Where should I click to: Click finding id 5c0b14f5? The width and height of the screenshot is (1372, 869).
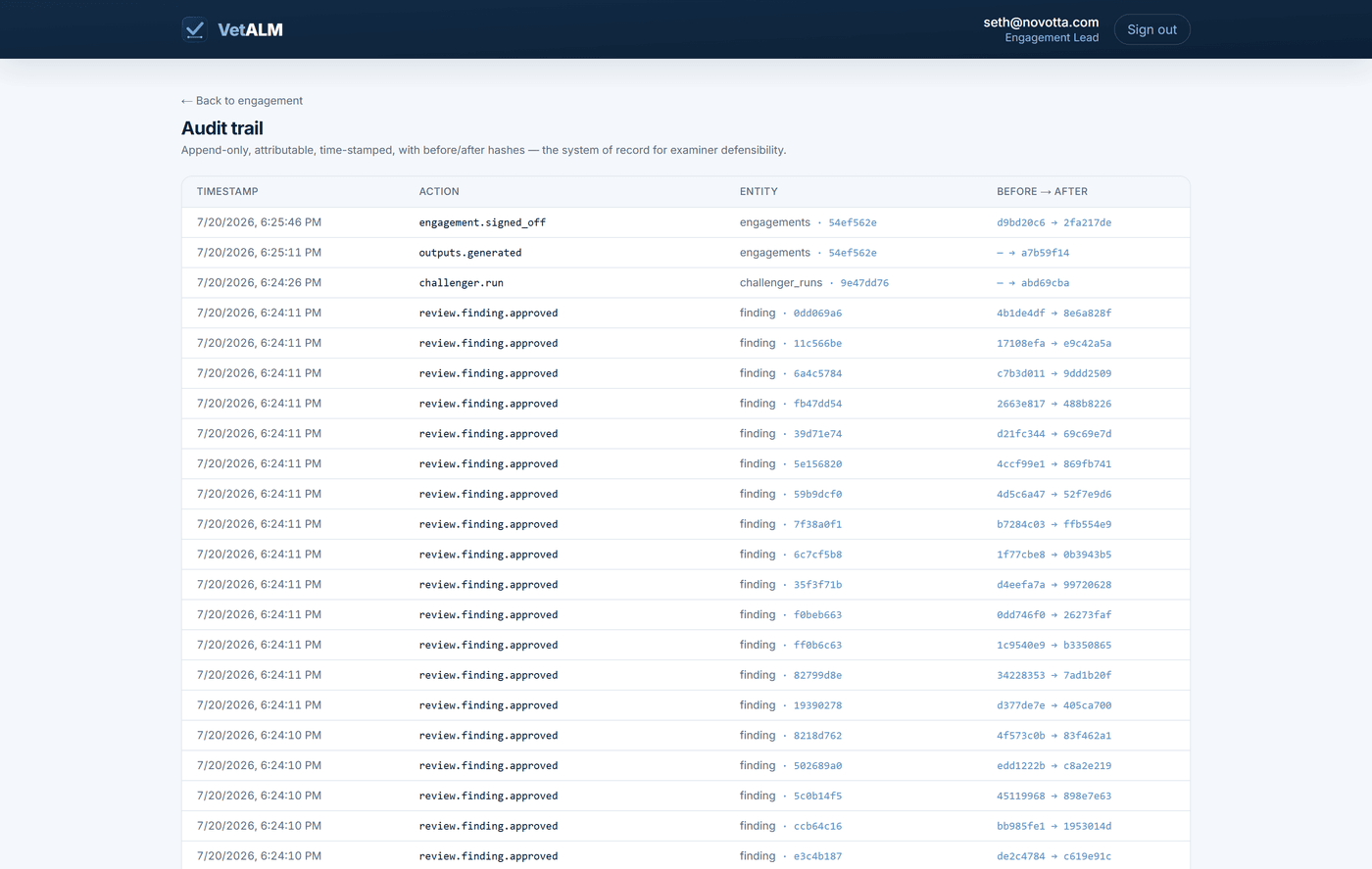click(817, 797)
